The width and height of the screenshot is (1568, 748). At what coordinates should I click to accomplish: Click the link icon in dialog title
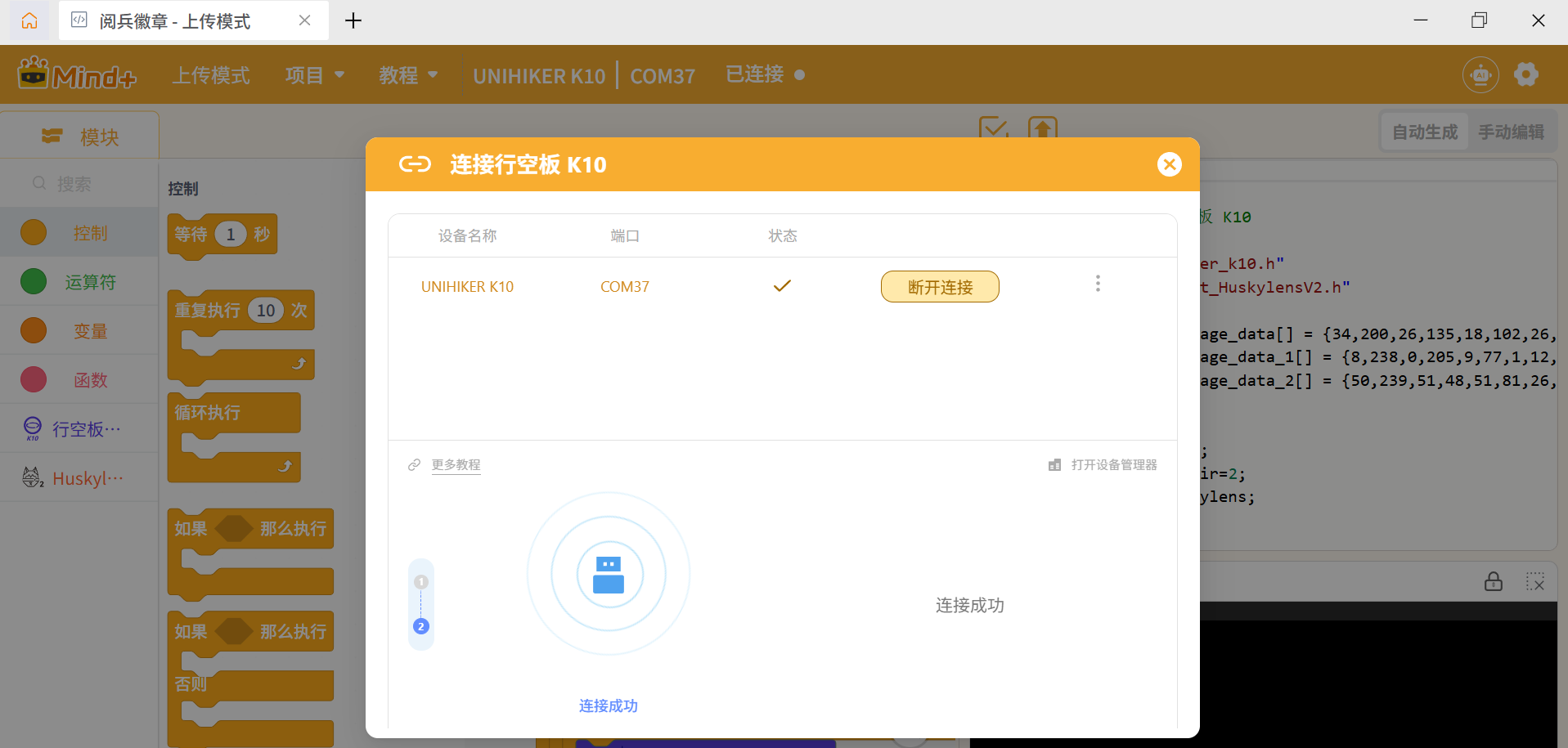click(x=415, y=164)
